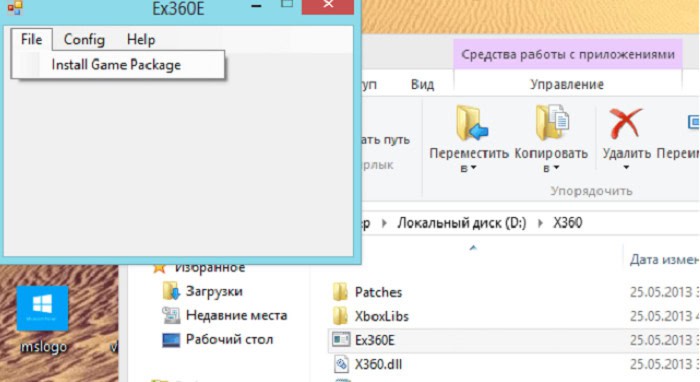The image size is (700, 382).
Task: Select the XboxLibs folder name
Action: 382,316
